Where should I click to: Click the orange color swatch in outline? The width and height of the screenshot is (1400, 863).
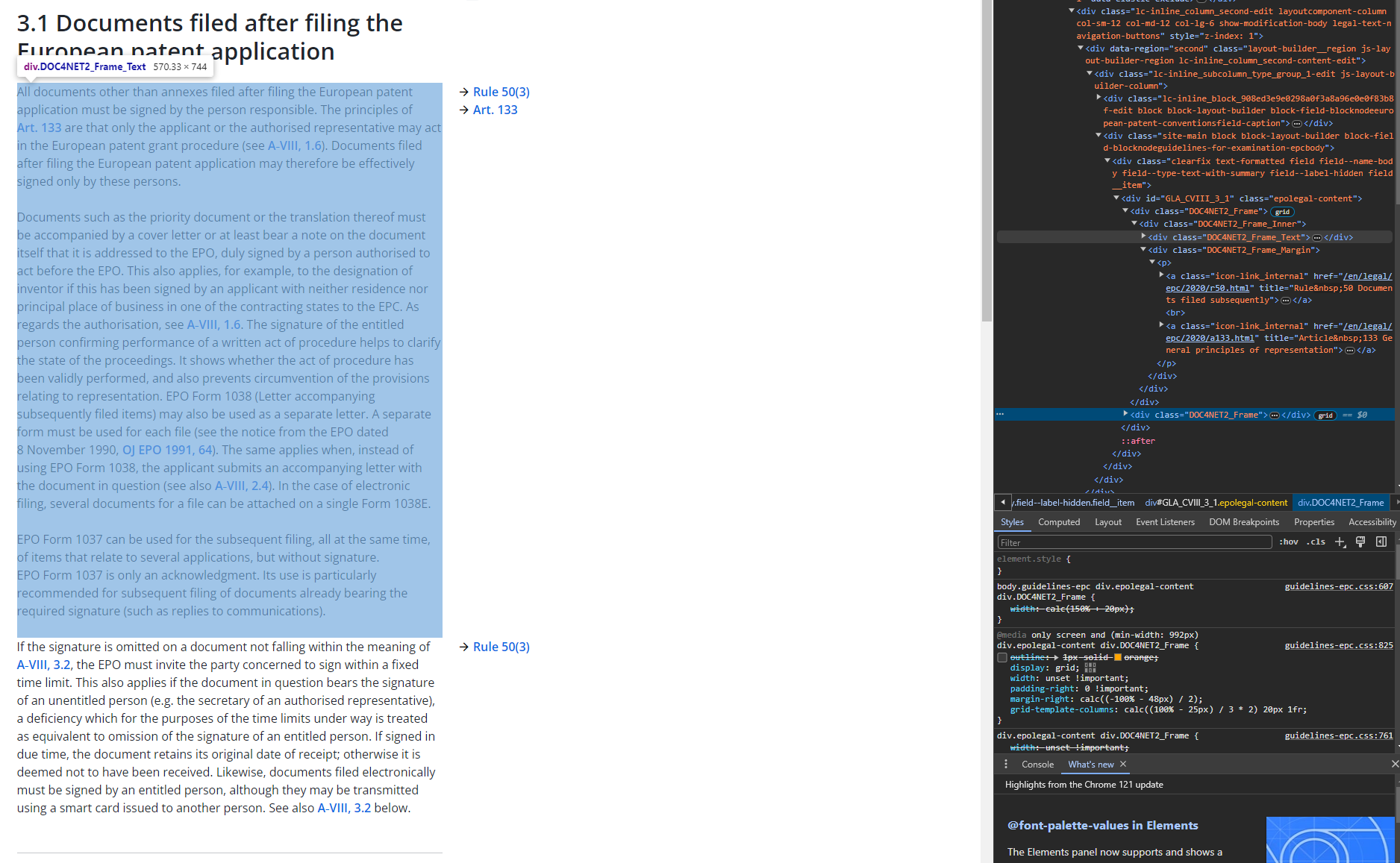pyautogui.click(x=1118, y=657)
